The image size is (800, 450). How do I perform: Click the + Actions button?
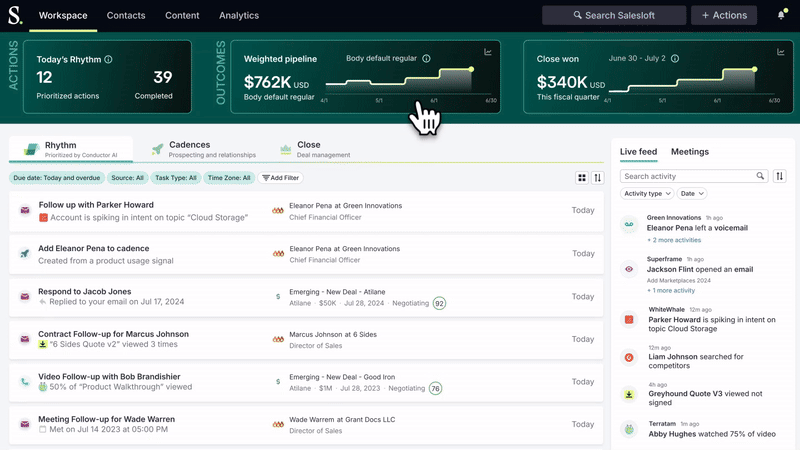724,15
